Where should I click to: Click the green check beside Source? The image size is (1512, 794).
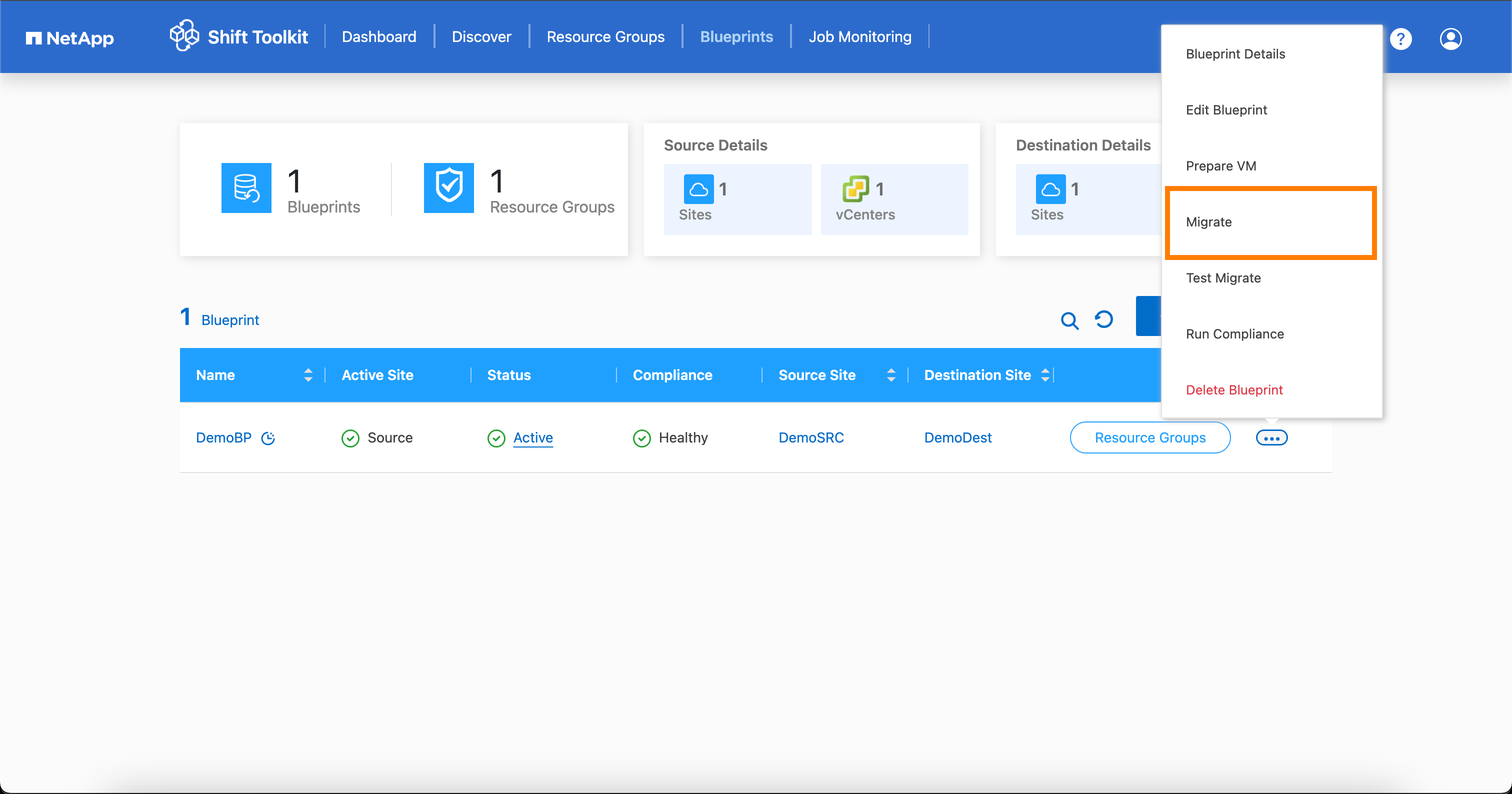pos(350,438)
